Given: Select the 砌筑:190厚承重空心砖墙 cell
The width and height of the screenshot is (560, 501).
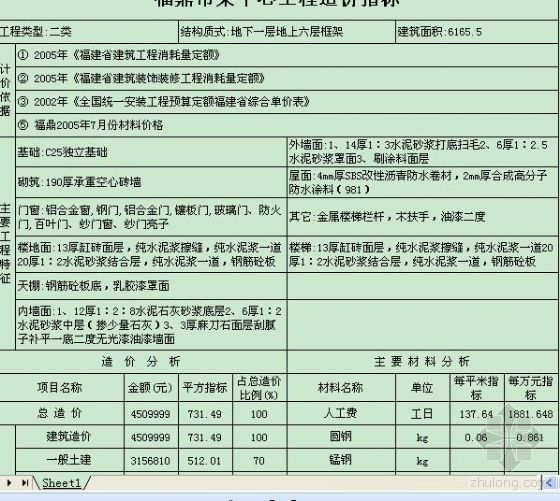Looking at the screenshot, I should coord(151,182).
